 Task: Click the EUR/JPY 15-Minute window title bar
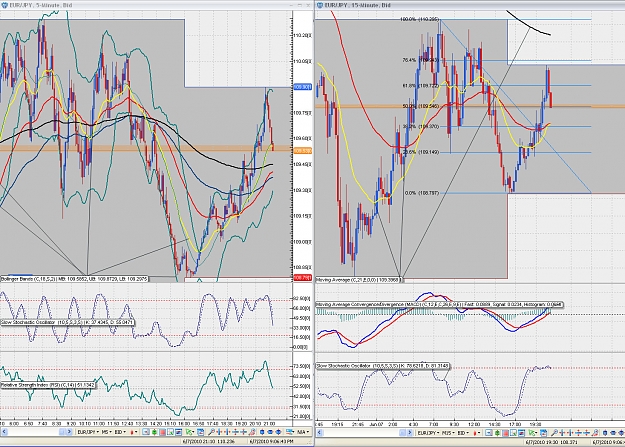(x=470, y=5)
